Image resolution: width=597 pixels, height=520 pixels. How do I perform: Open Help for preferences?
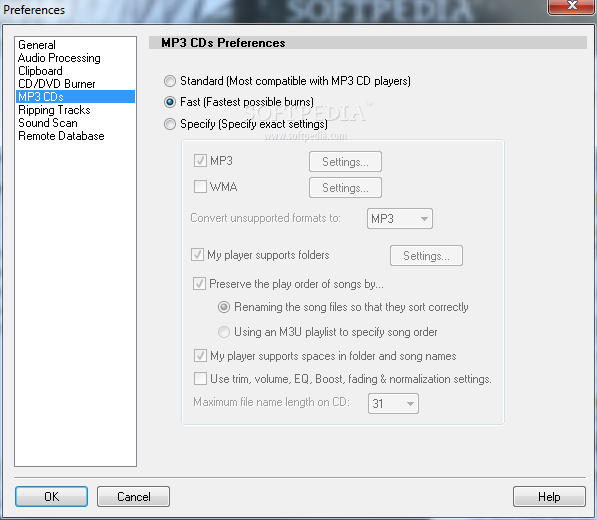click(549, 496)
